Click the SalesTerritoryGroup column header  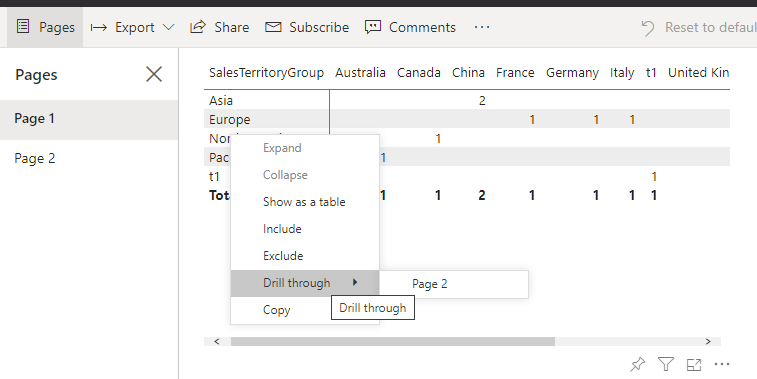pos(266,73)
